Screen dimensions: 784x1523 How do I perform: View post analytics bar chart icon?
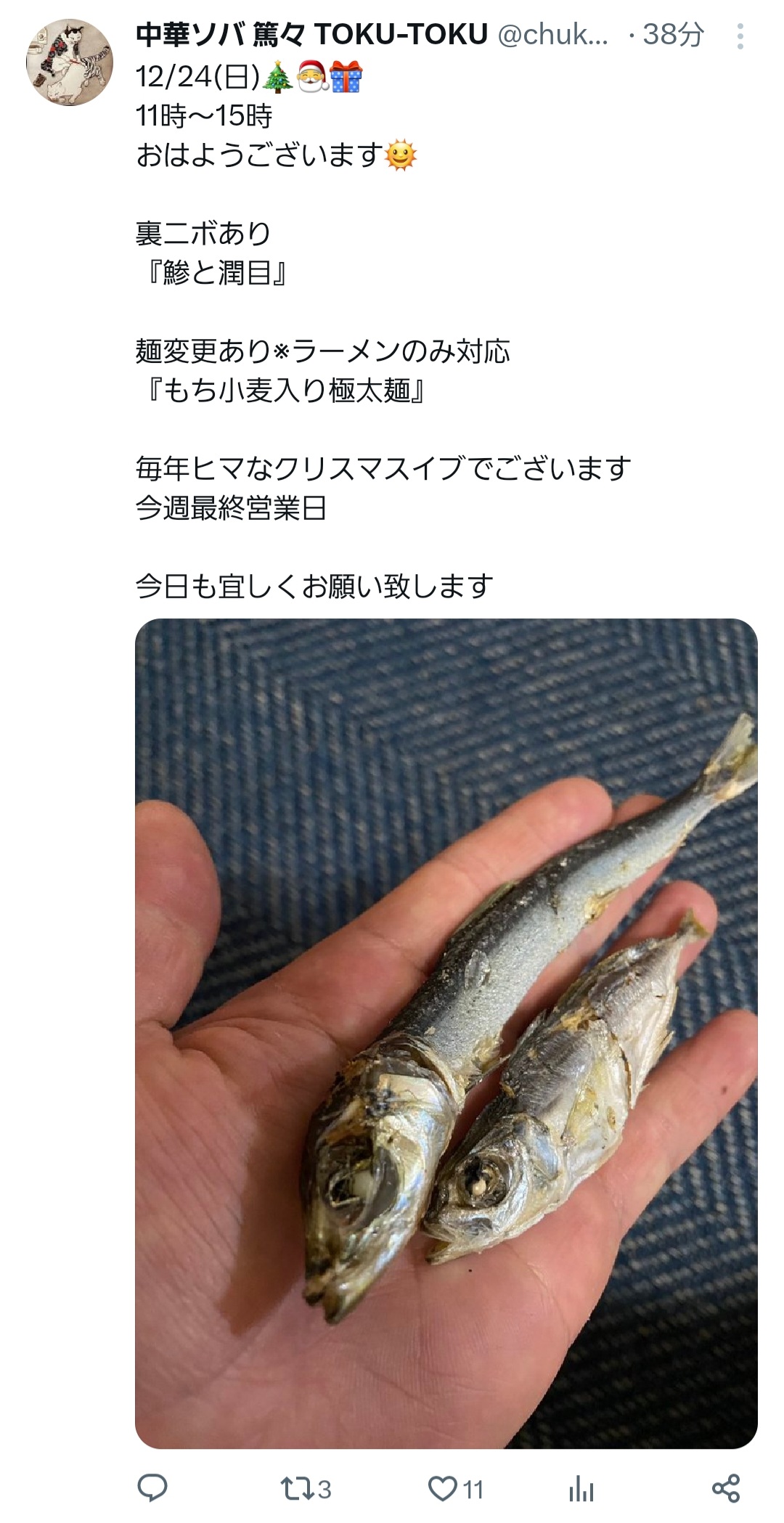[x=581, y=1490]
